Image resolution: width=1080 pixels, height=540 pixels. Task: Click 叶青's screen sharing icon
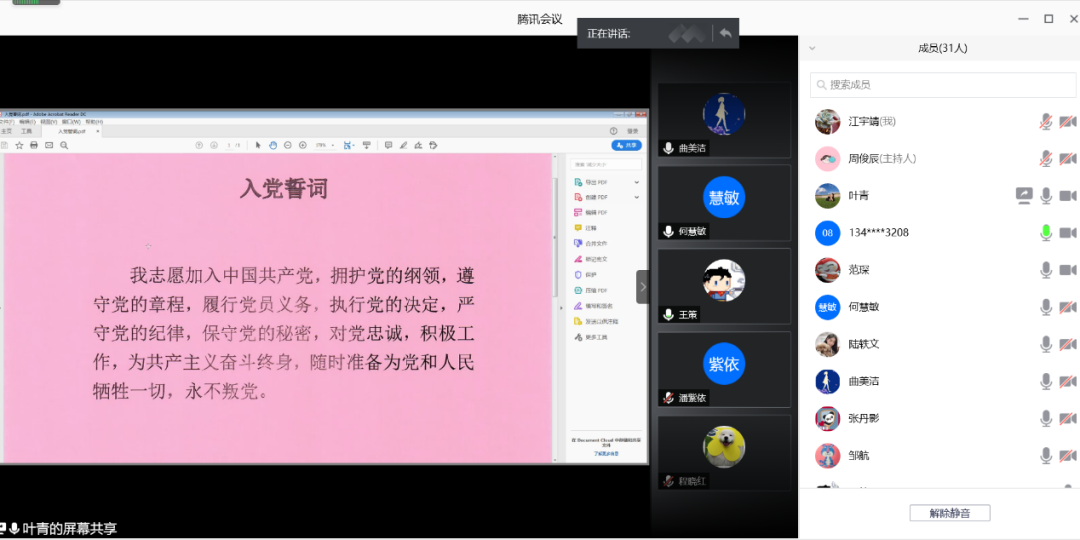1024,195
